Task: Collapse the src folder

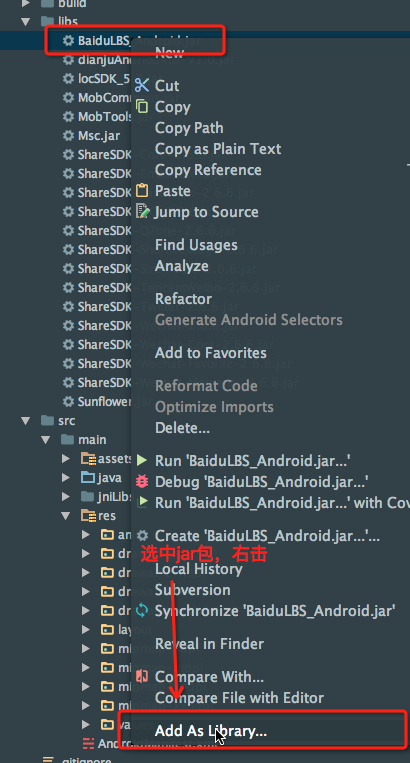Action: click(25, 421)
